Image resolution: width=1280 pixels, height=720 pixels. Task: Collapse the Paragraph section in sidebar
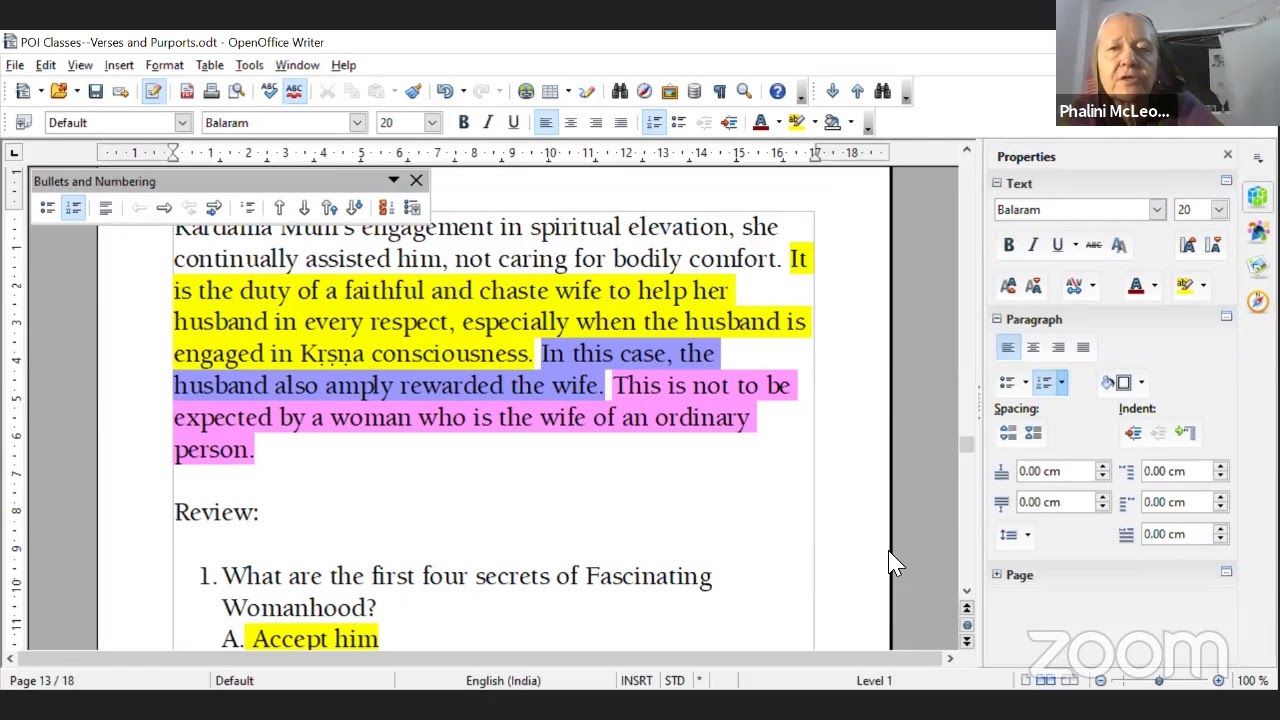996,319
